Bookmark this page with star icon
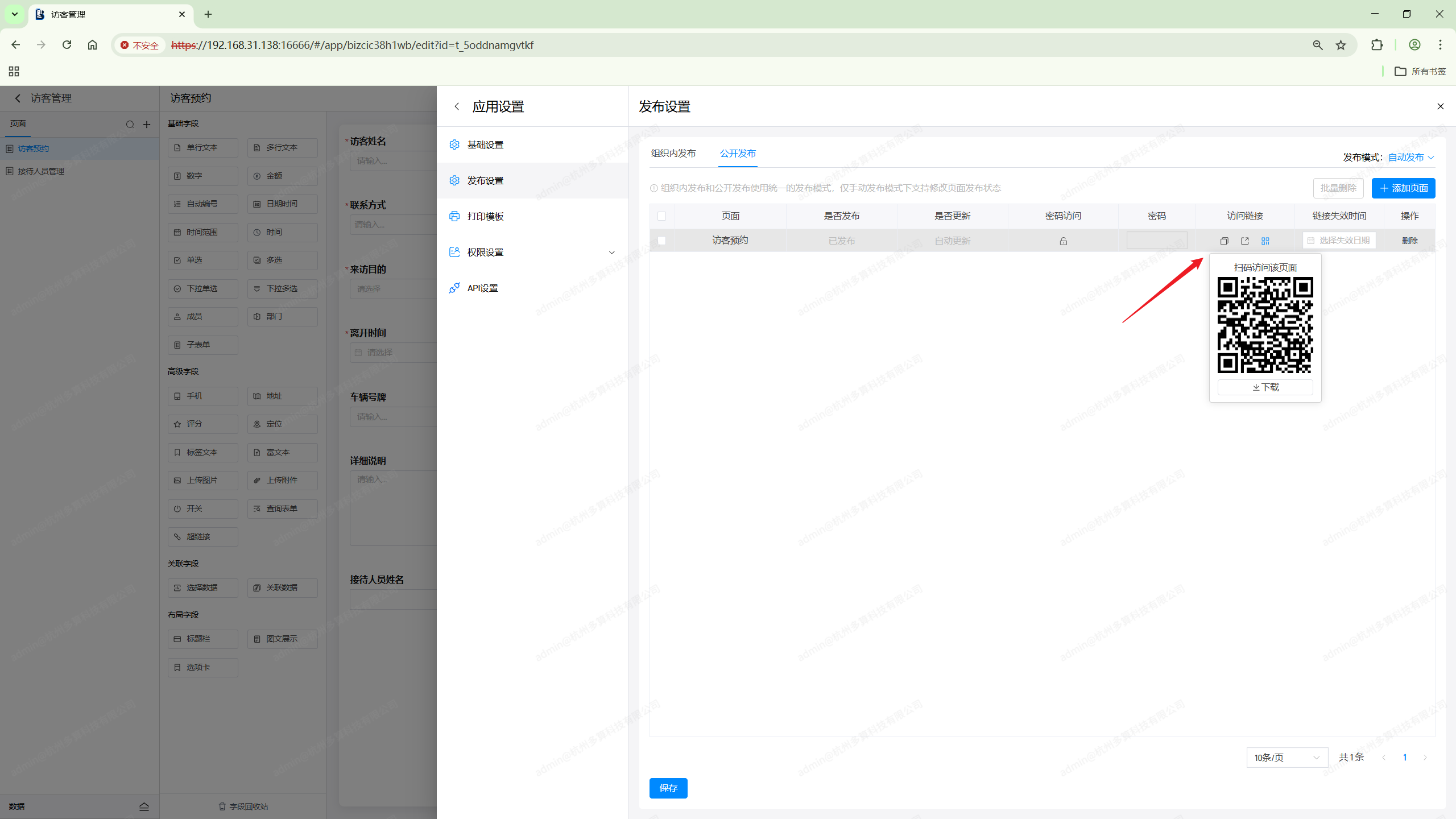This screenshot has width=1456, height=819. [x=1341, y=45]
